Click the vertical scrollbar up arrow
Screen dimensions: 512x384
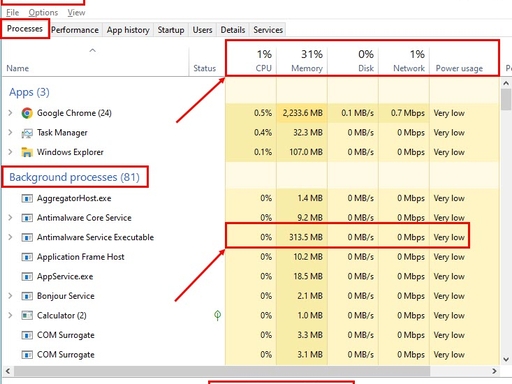point(506,83)
